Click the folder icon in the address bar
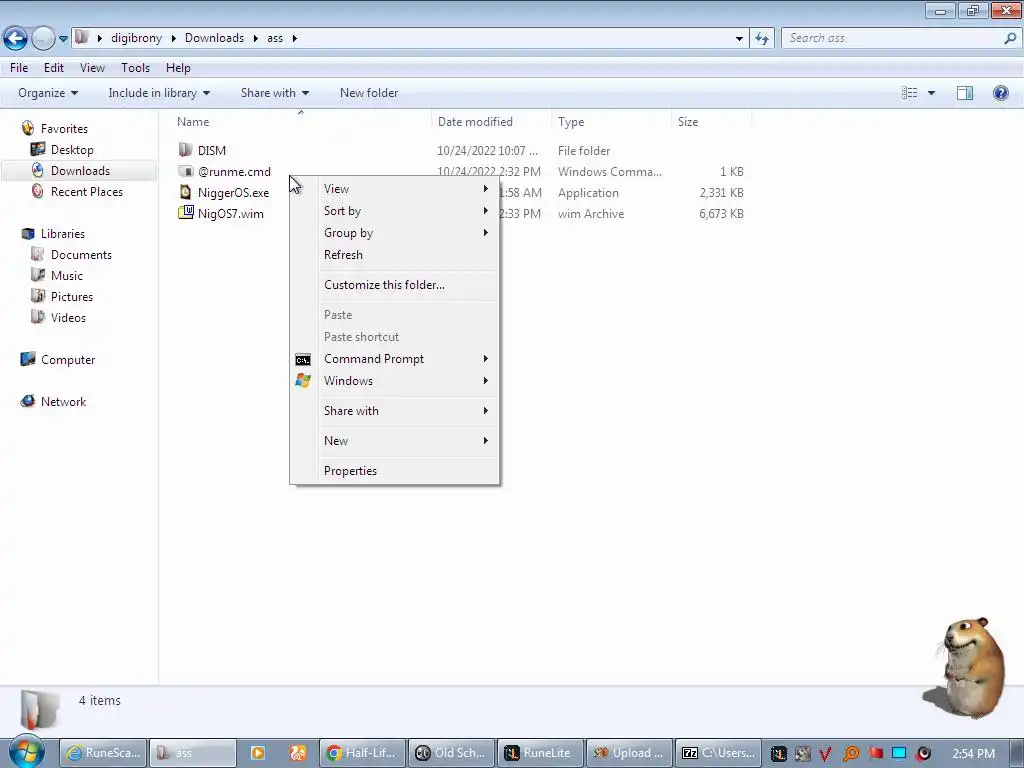 (x=81, y=37)
